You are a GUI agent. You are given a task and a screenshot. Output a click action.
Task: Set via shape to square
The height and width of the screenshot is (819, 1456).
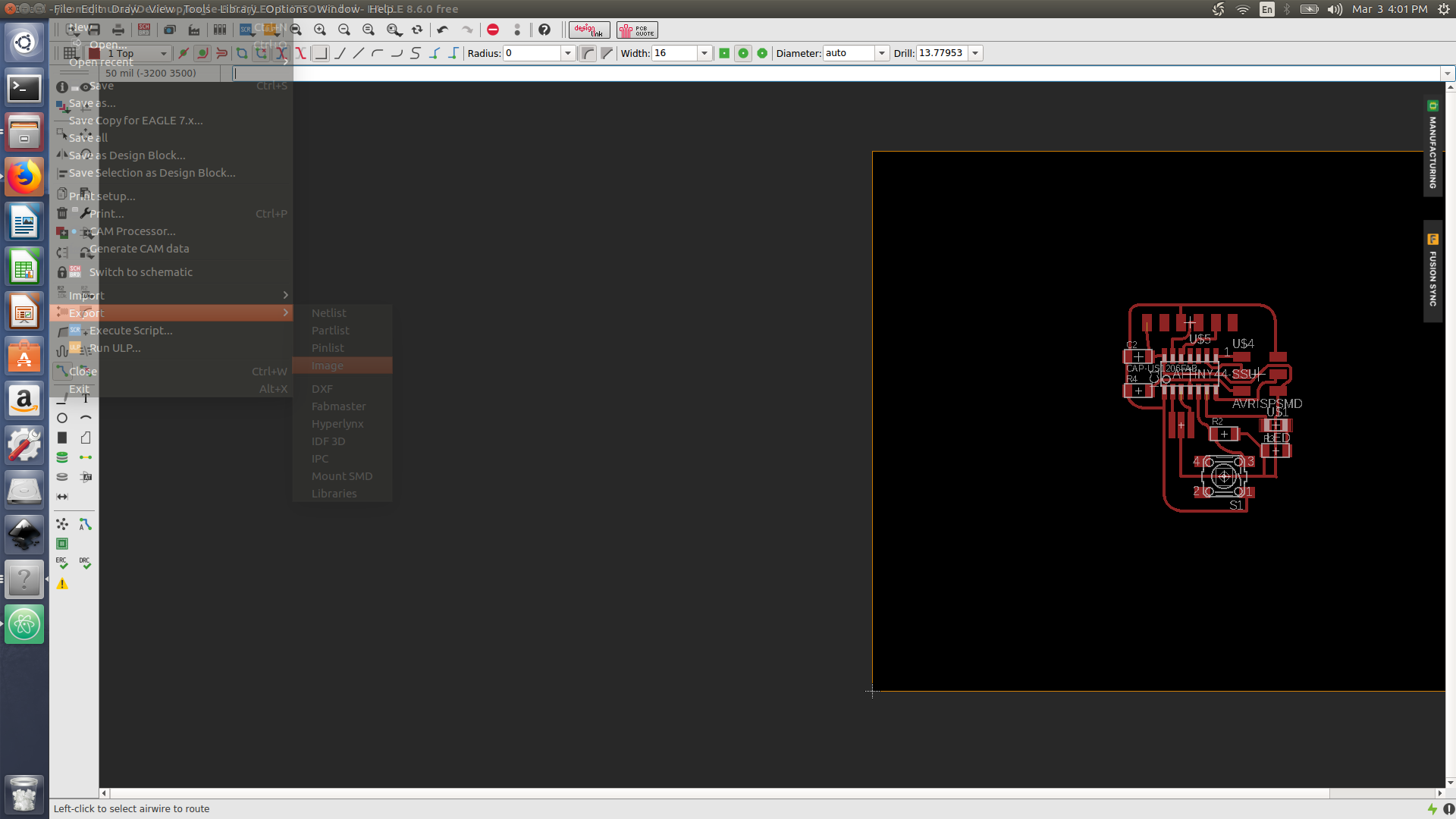point(724,53)
